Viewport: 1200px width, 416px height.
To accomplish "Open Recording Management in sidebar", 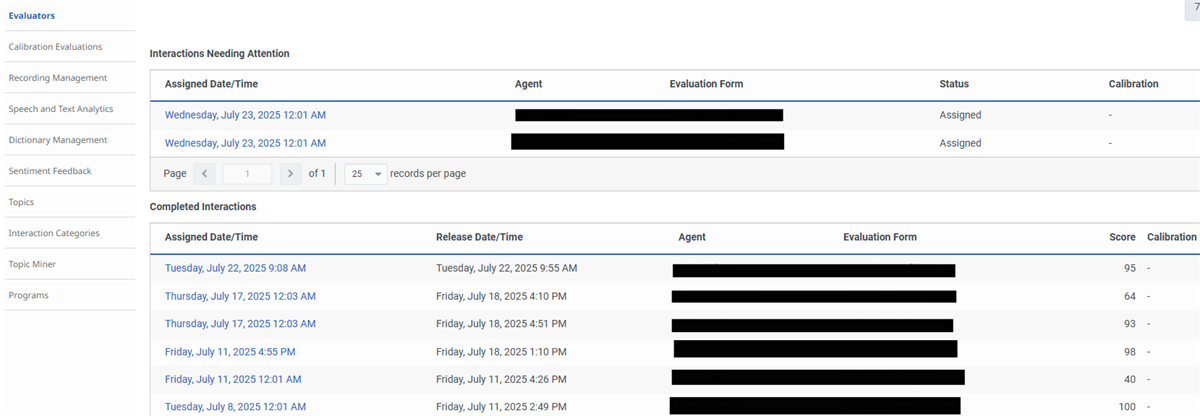I will pyautogui.click(x=57, y=77).
